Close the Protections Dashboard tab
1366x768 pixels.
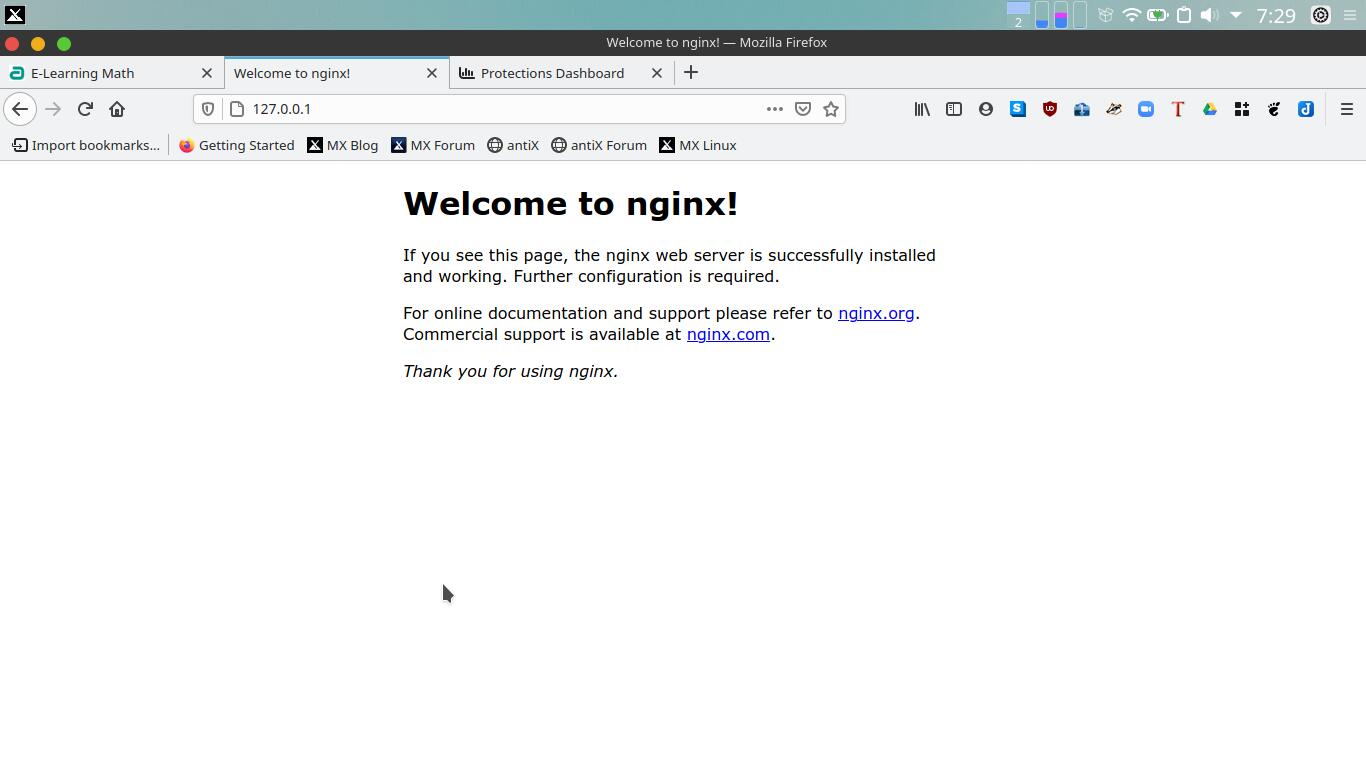coord(657,73)
